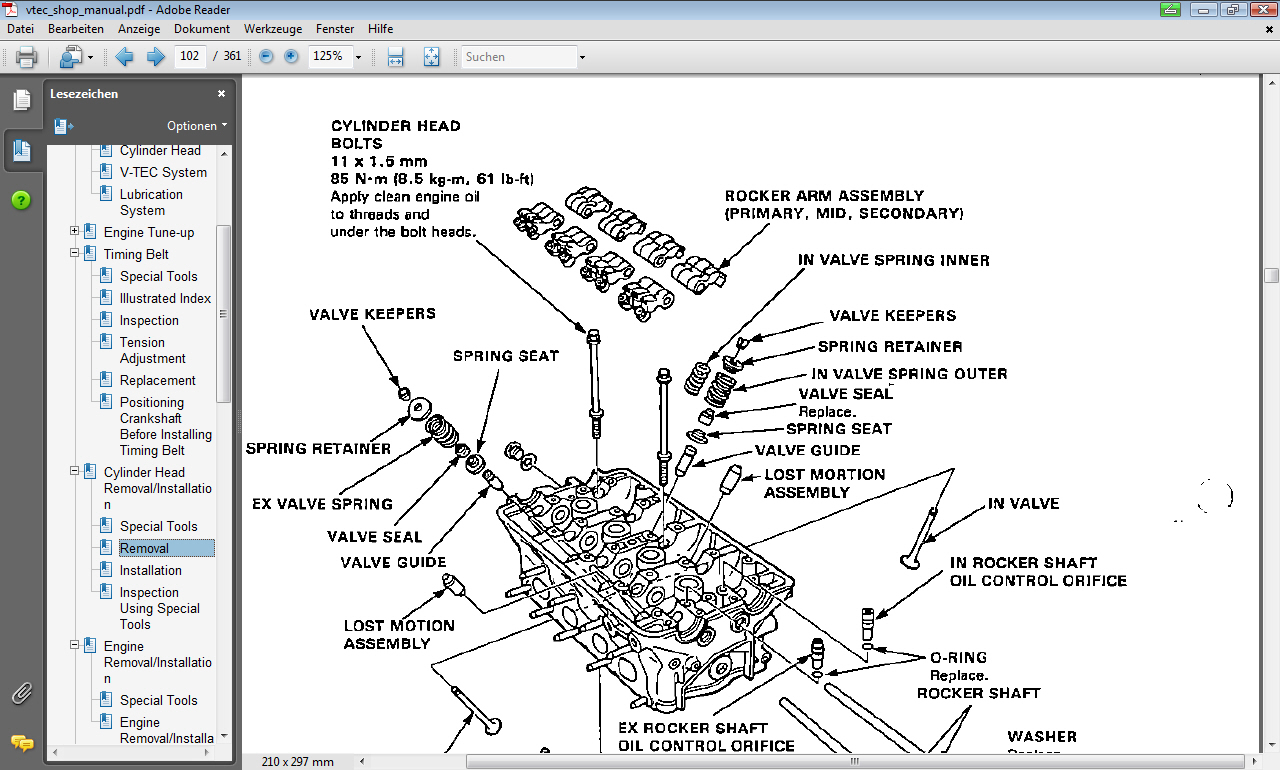Collapse the Cylinder Head Removal/Installation bookmark
The width and height of the screenshot is (1280, 770).
(75, 472)
